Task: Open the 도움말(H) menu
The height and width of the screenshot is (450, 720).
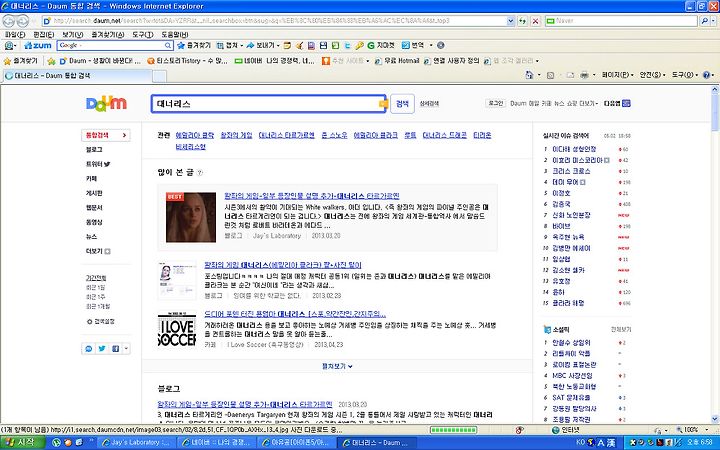Action: pyautogui.click(x=175, y=34)
